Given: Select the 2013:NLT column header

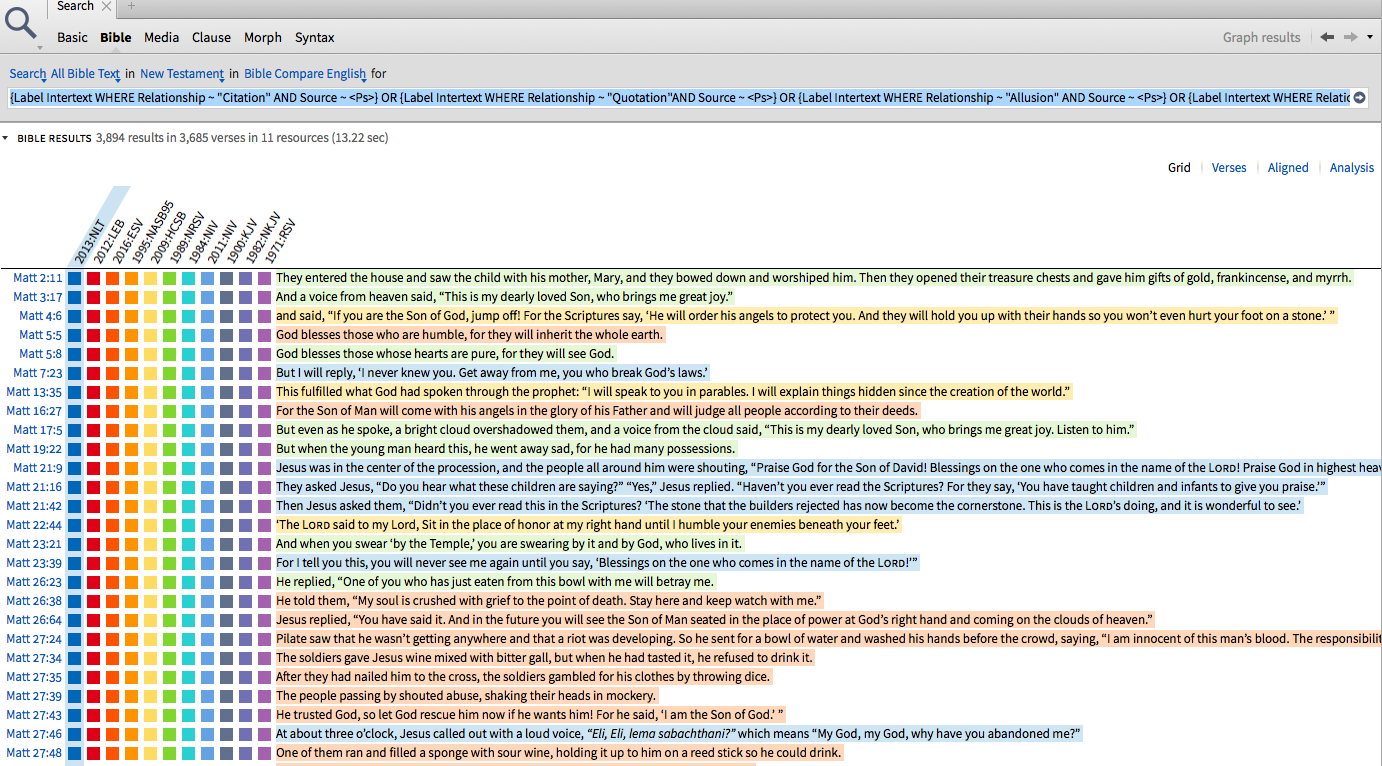Looking at the screenshot, I should point(90,240).
